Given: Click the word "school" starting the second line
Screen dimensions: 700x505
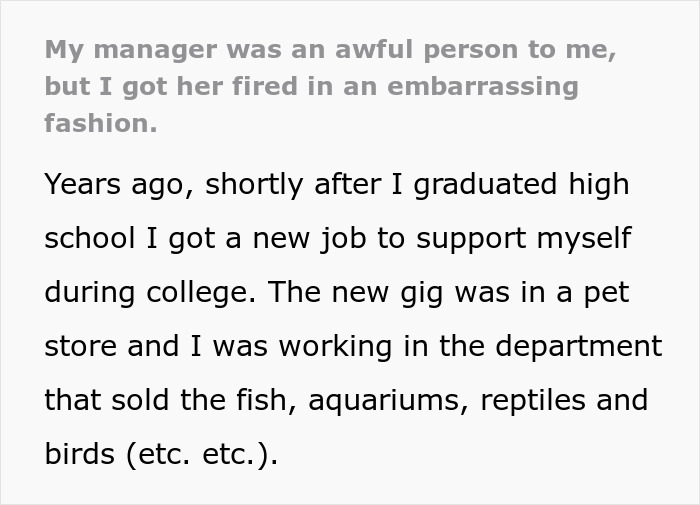Looking at the screenshot, I should pyautogui.click(x=88, y=239).
